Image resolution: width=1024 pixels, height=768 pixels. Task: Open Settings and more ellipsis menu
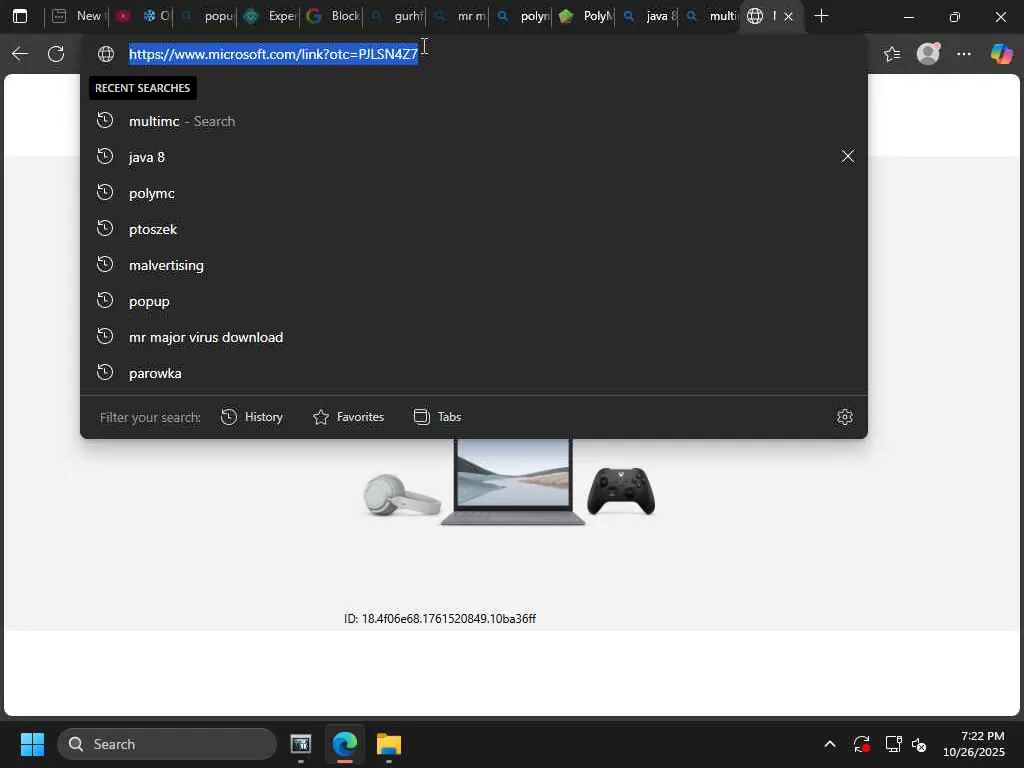point(964,54)
